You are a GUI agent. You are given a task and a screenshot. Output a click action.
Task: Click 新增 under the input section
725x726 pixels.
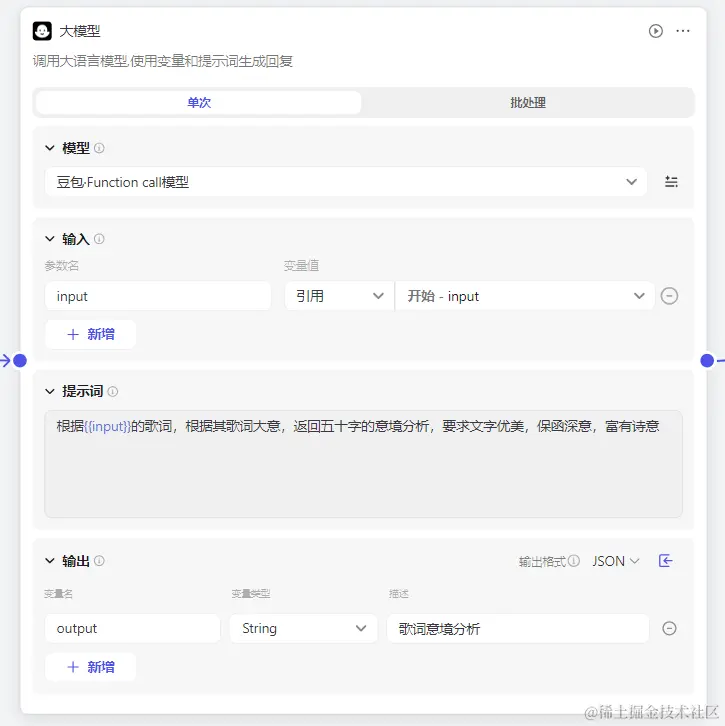pos(91,334)
